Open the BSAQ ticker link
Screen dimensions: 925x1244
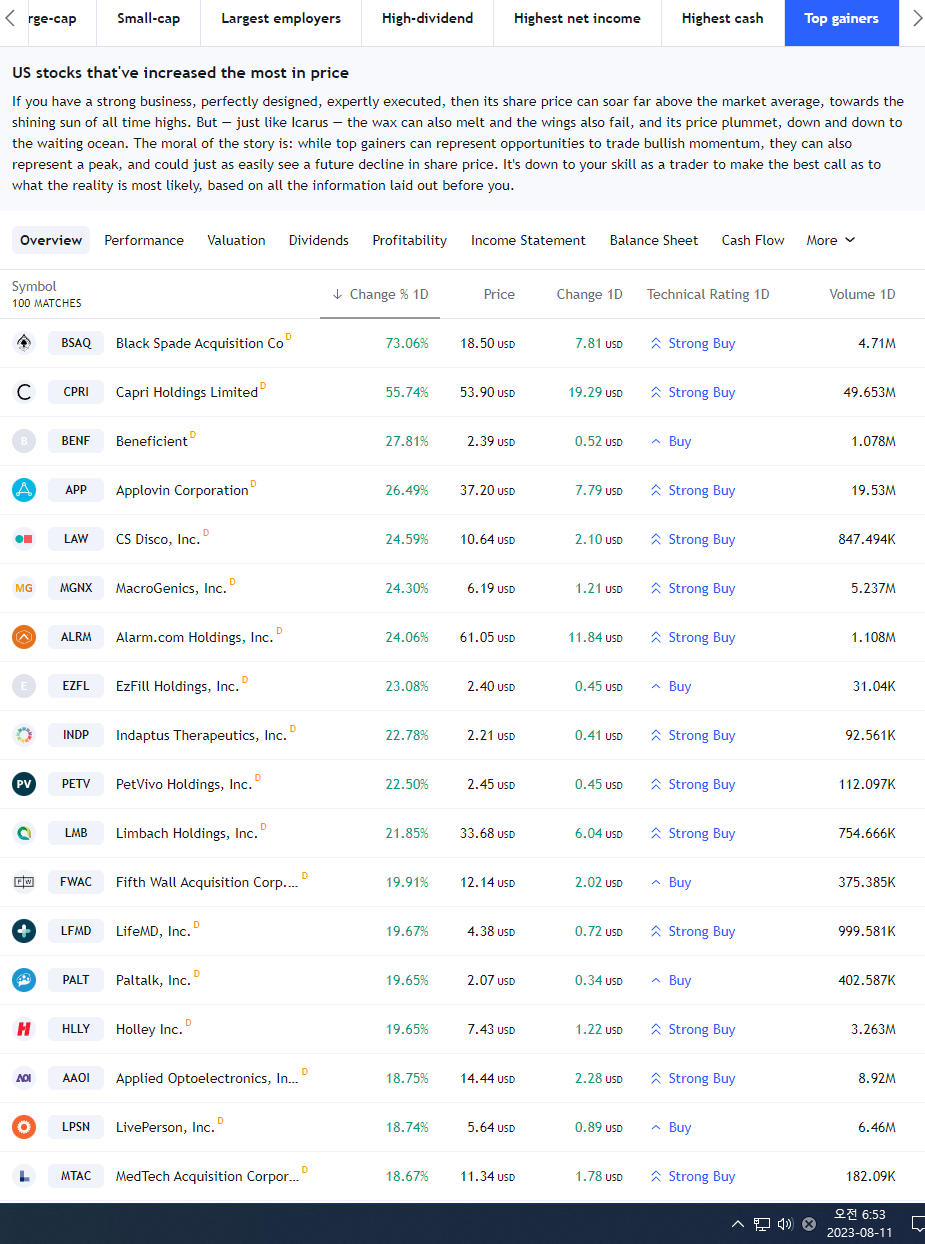(x=76, y=343)
